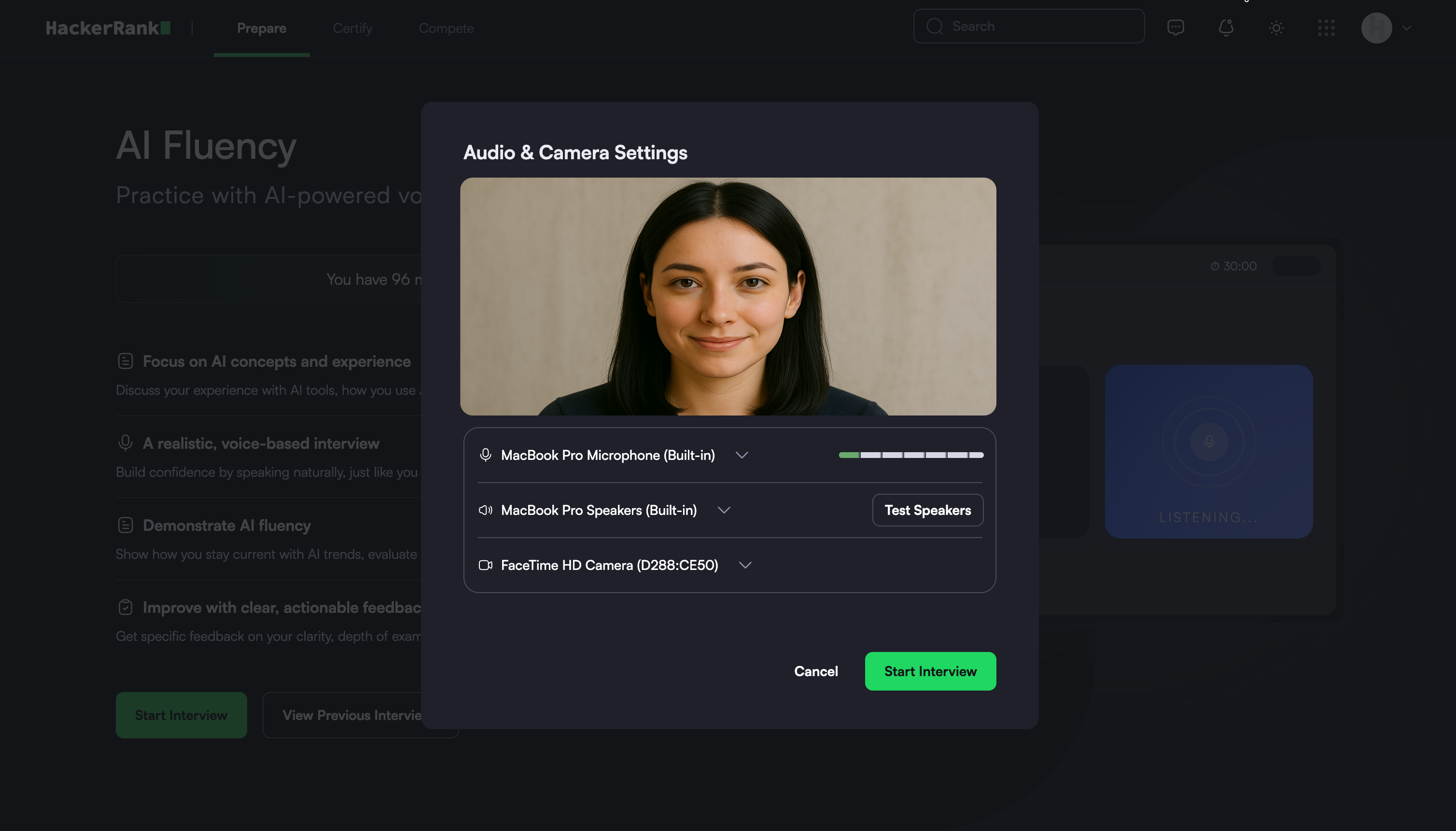Open the profile menu chevron

coord(1406,28)
